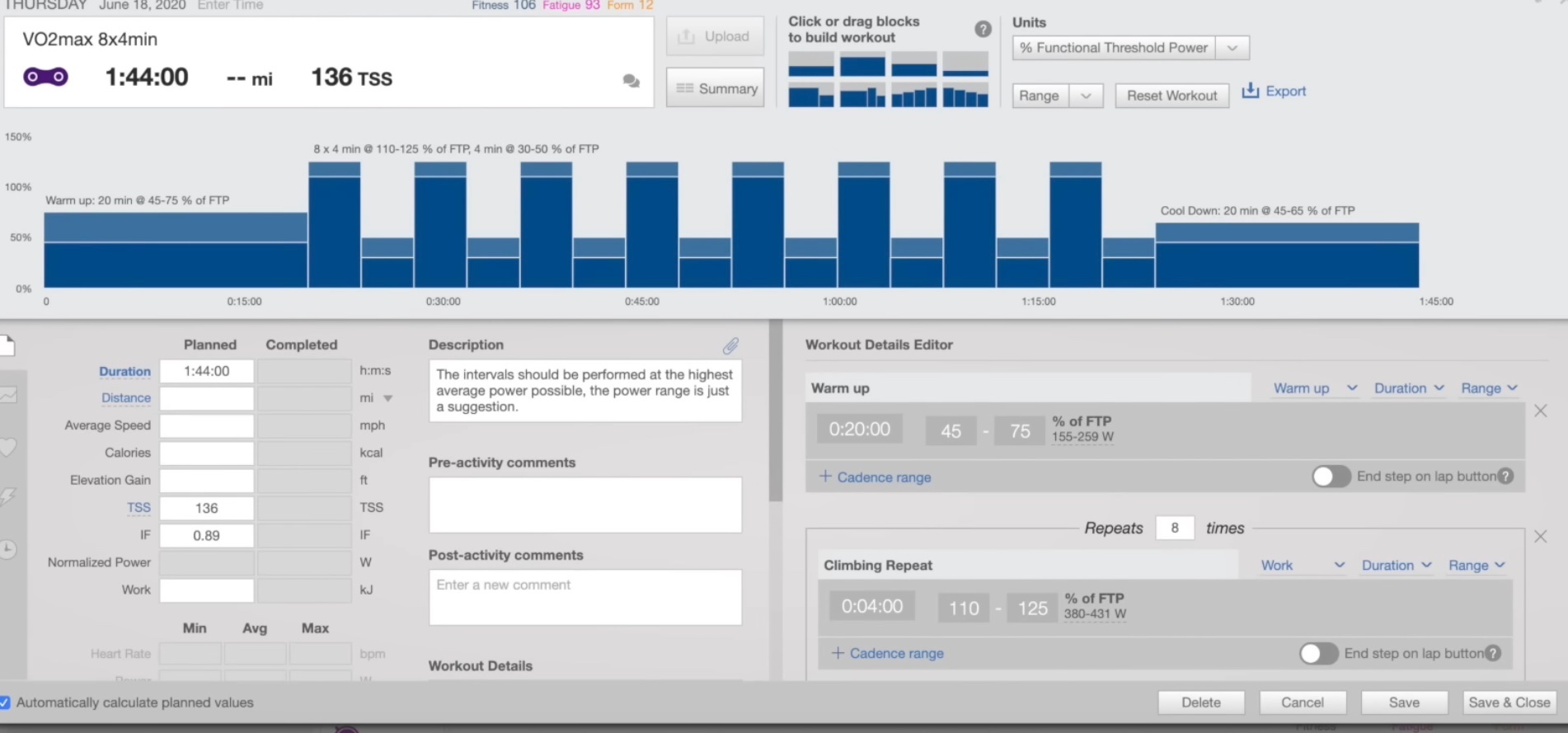Open the heart rate sidebar tab icon
This screenshot has width=1568, height=733.
[8, 448]
